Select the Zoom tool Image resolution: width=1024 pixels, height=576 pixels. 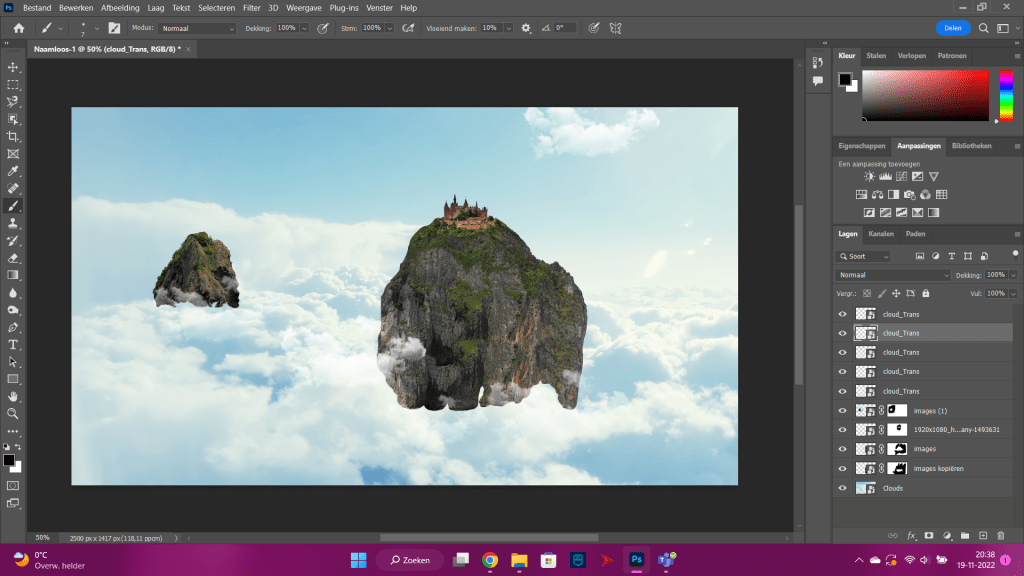(x=13, y=413)
